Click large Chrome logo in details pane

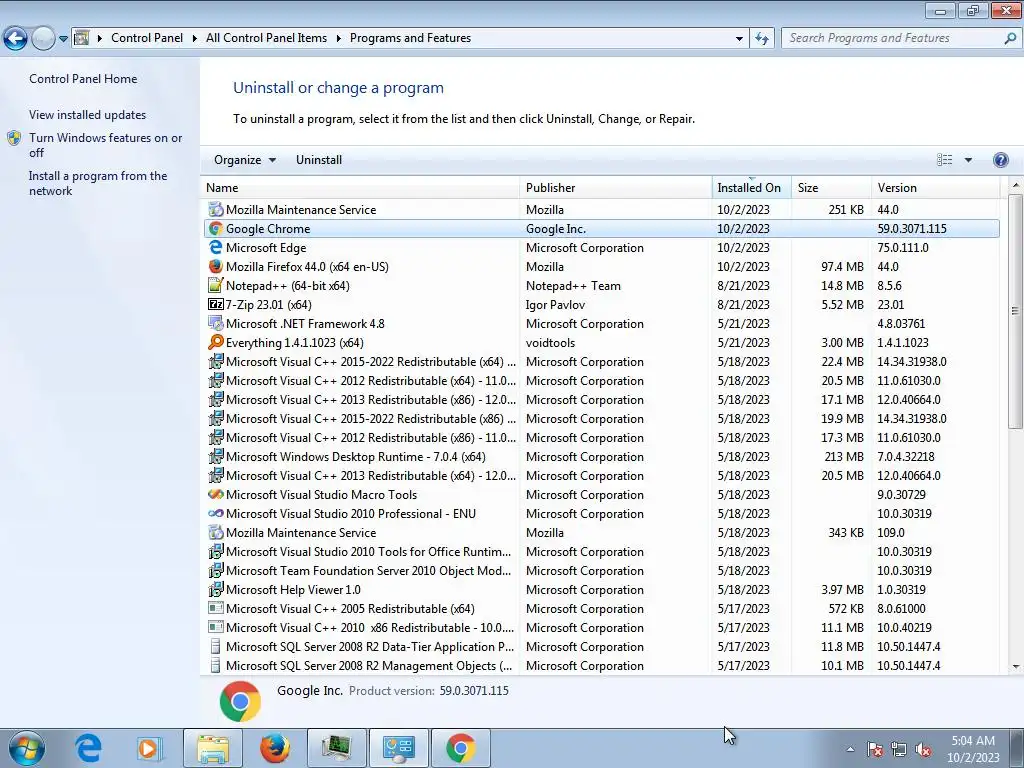pyautogui.click(x=240, y=701)
